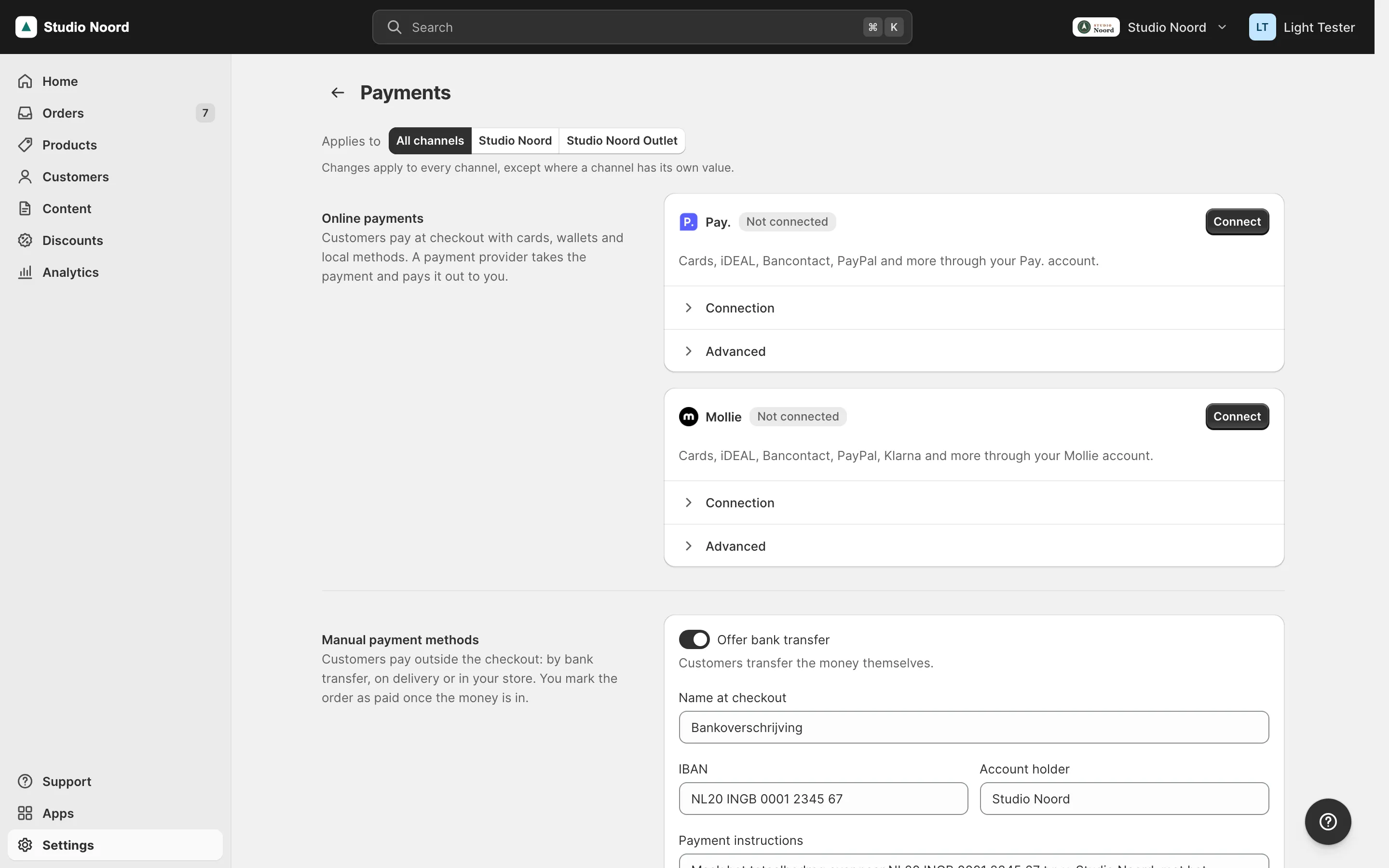Screen dimensions: 1389x868
Task: Select the Products tag icon
Action: [x=25, y=145]
